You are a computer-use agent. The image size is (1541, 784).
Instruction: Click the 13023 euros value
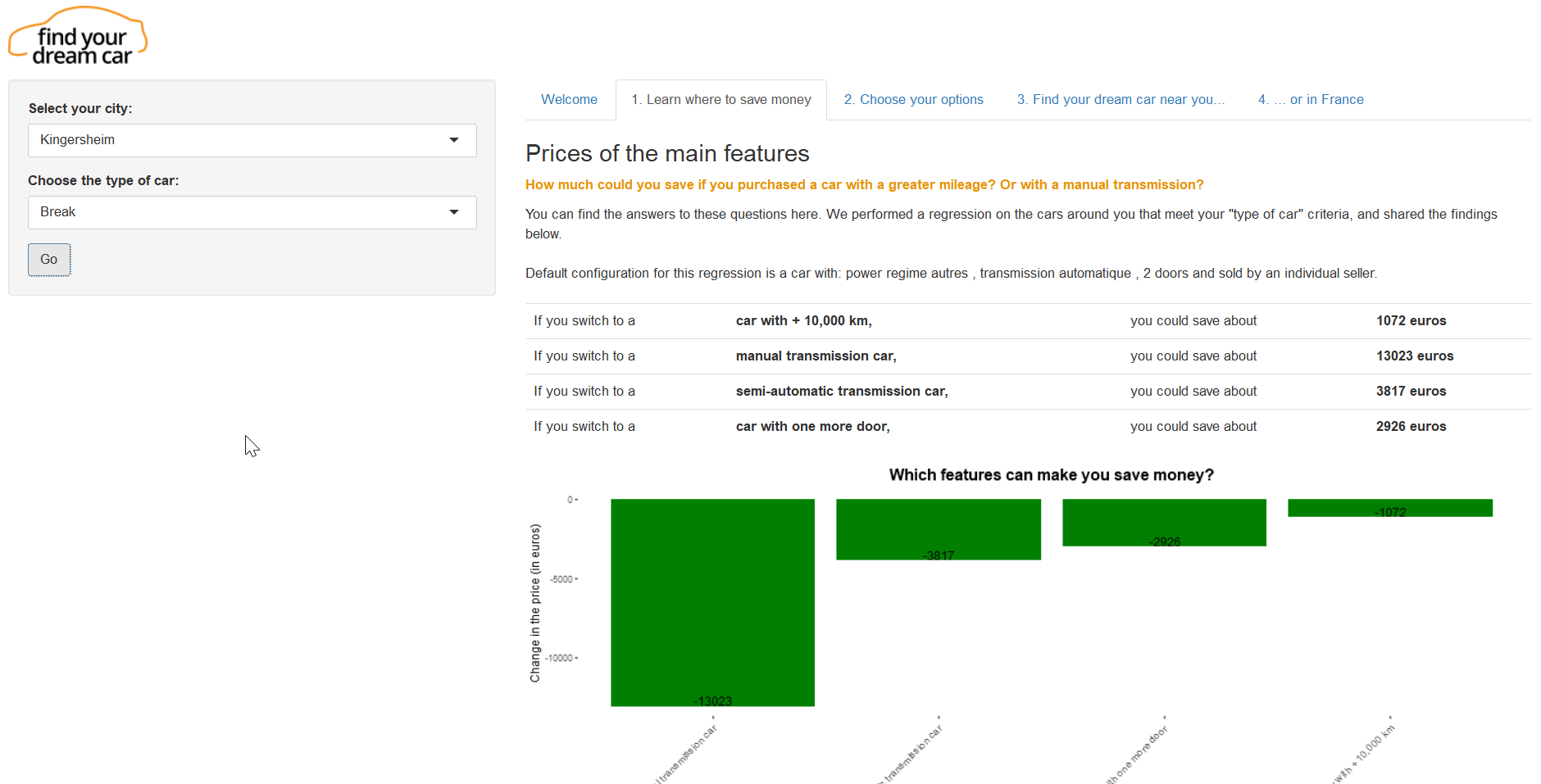[1415, 356]
